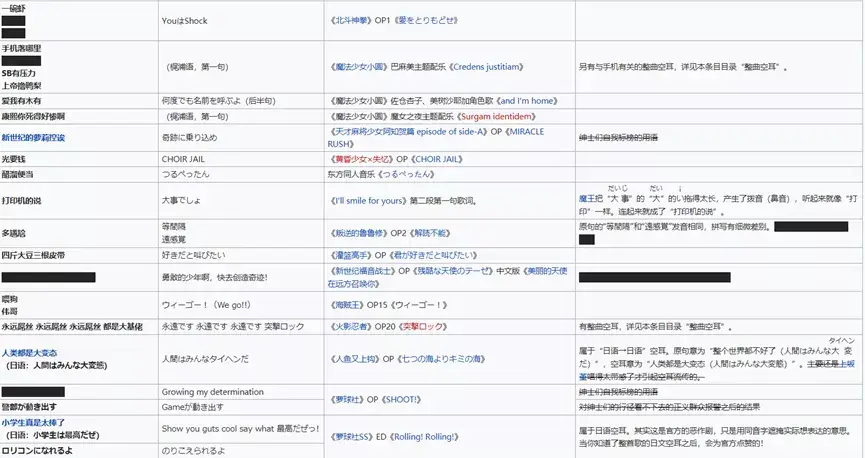Select the "ウィーゴー!(We go!!)" lyric
Image resolution: width=865 pixels, height=458 pixels.
tap(205, 305)
